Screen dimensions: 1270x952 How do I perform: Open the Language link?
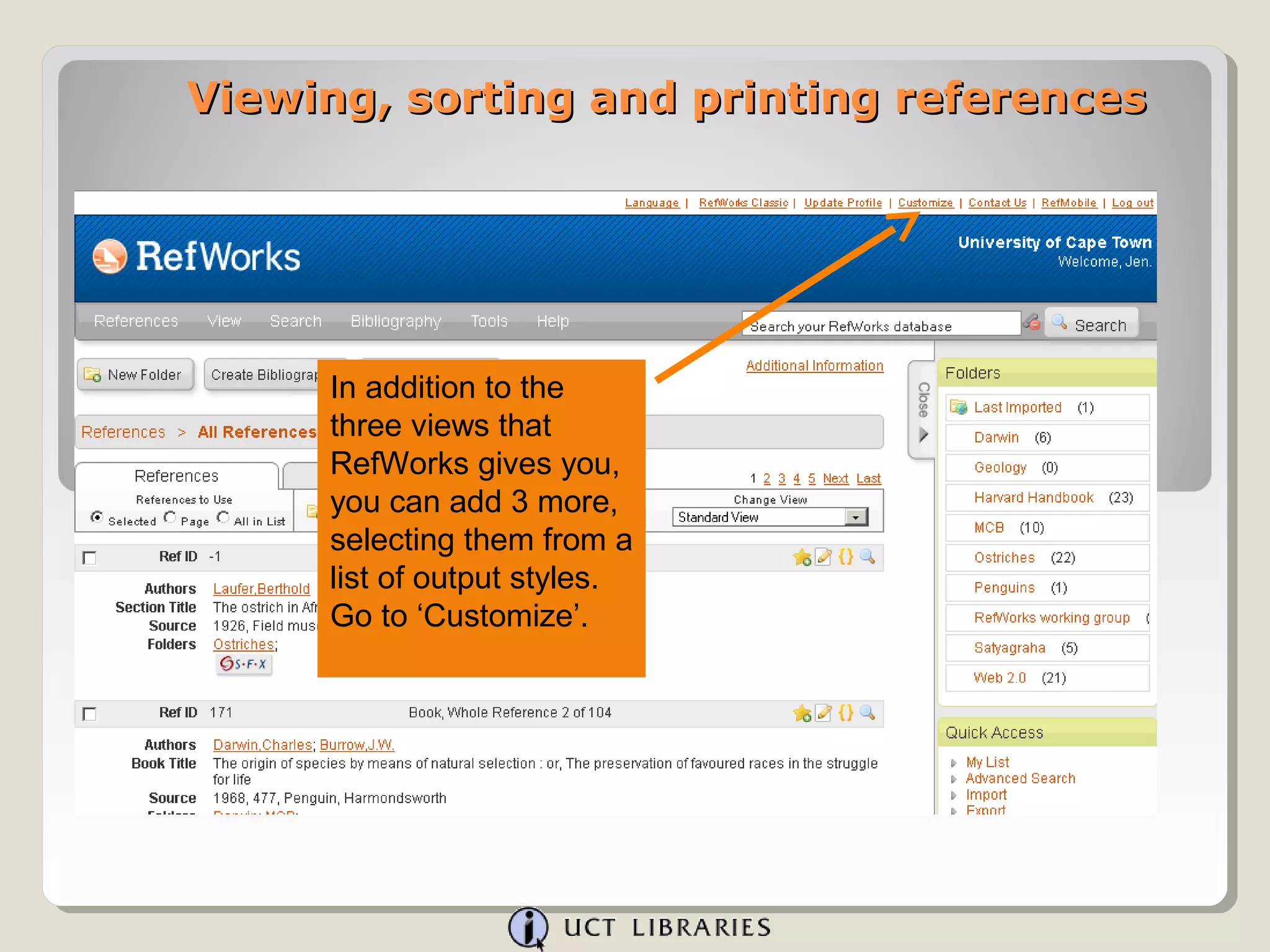pyautogui.click(x=652, y=203)
